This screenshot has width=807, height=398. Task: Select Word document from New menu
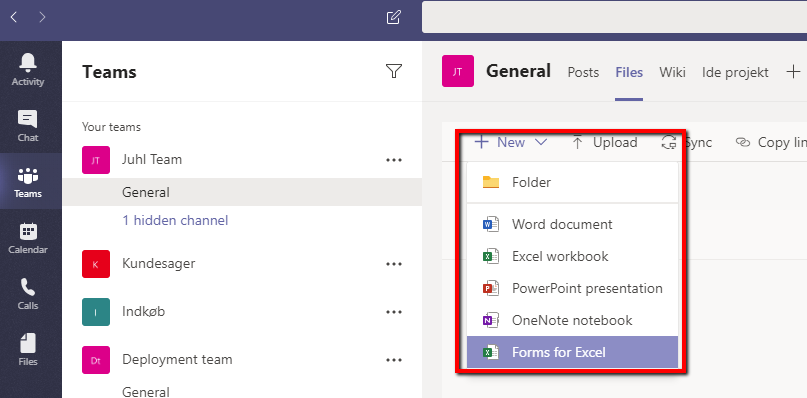coord(572,224)
